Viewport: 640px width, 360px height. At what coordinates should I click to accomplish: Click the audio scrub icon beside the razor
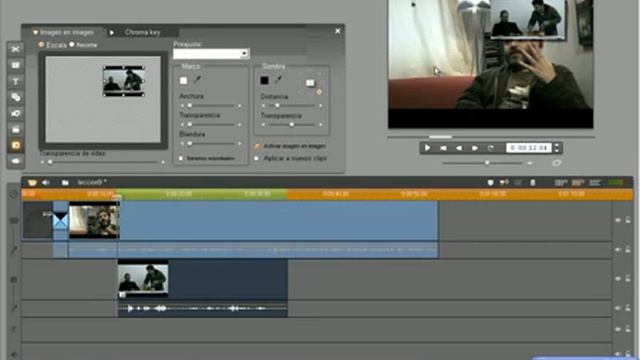(x=504, y=182)
